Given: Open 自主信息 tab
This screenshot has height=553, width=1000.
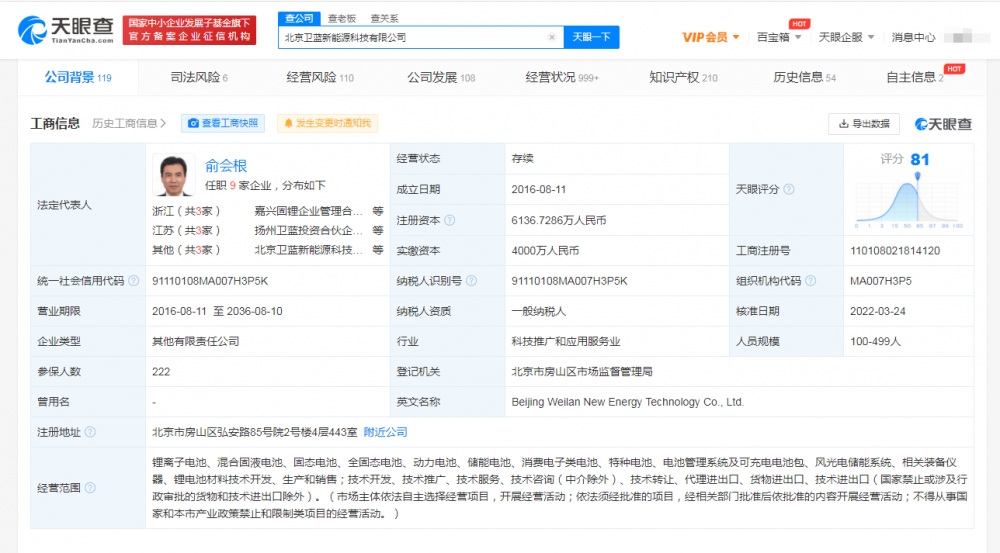Looking at the screenshot, I should (915, 78).
